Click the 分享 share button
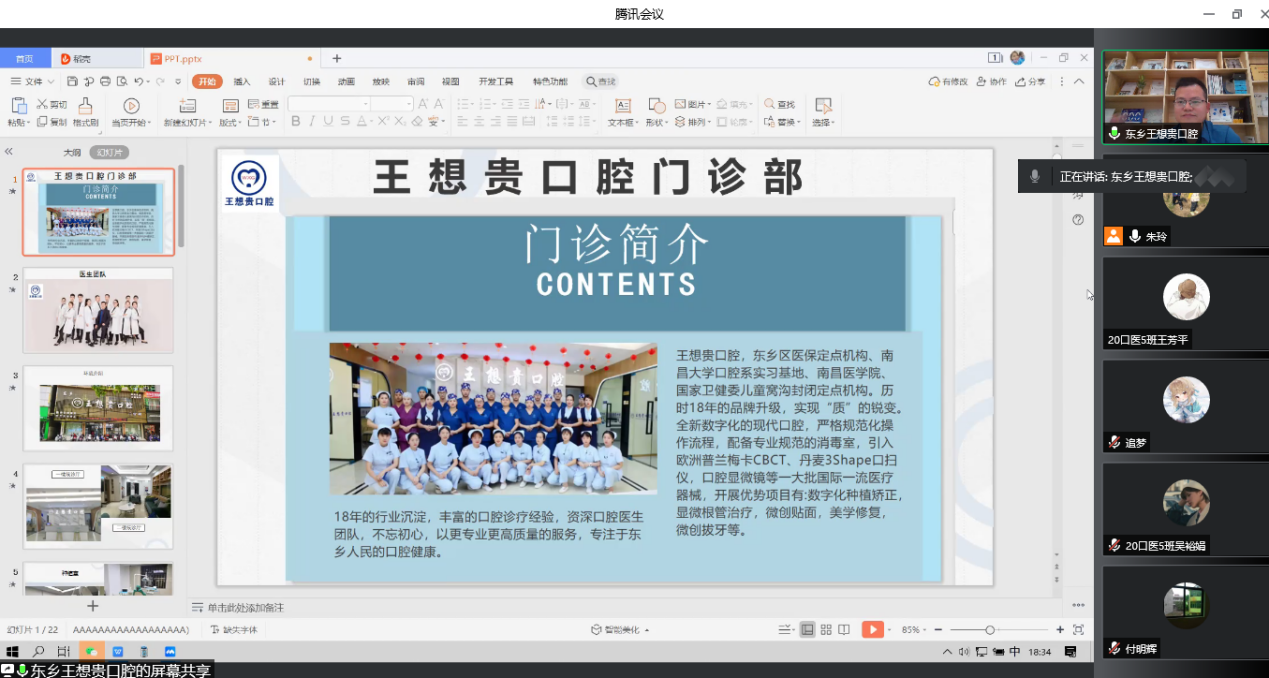Viewport: 1269px width, 678px height. tap(1031, 82)
